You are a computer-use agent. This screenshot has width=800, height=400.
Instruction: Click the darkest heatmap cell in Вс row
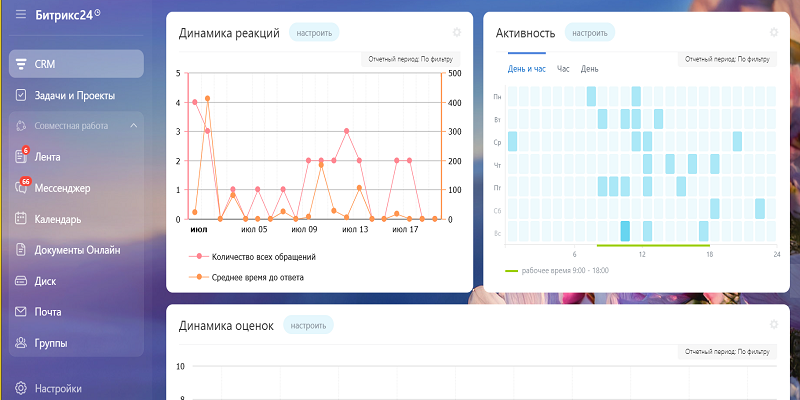(x=625, y=231)
